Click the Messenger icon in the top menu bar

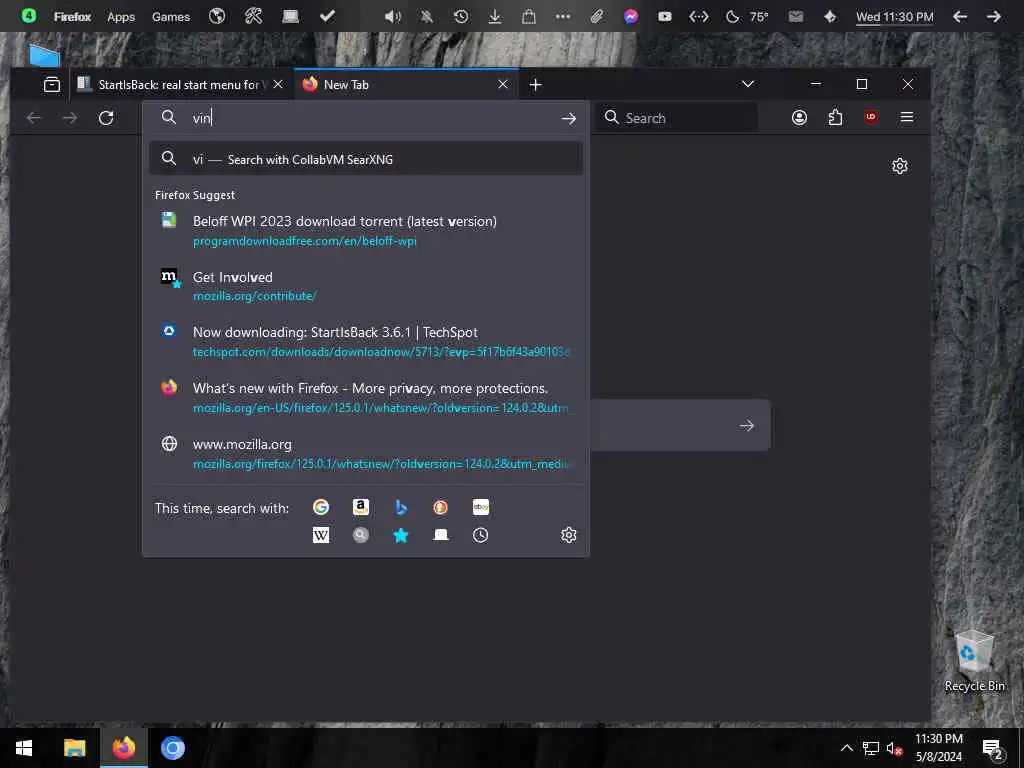click(x=631, y=16)
